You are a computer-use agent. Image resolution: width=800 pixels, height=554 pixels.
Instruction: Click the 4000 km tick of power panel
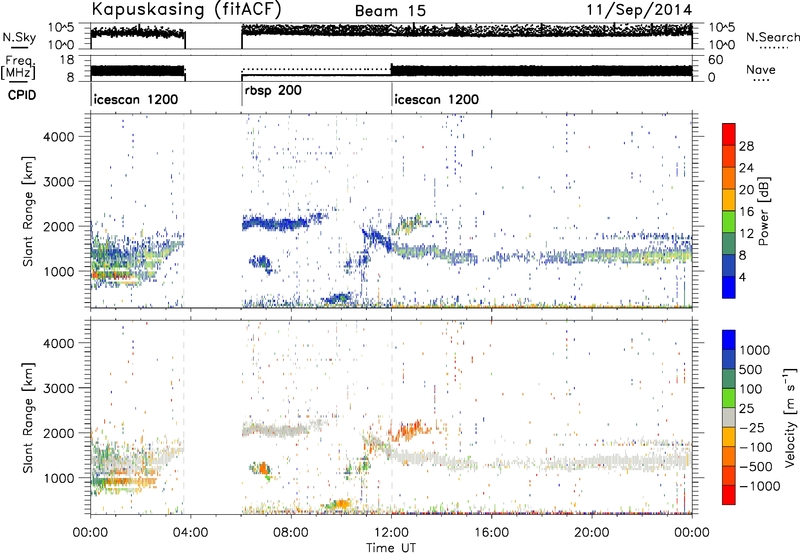[58, 137]
